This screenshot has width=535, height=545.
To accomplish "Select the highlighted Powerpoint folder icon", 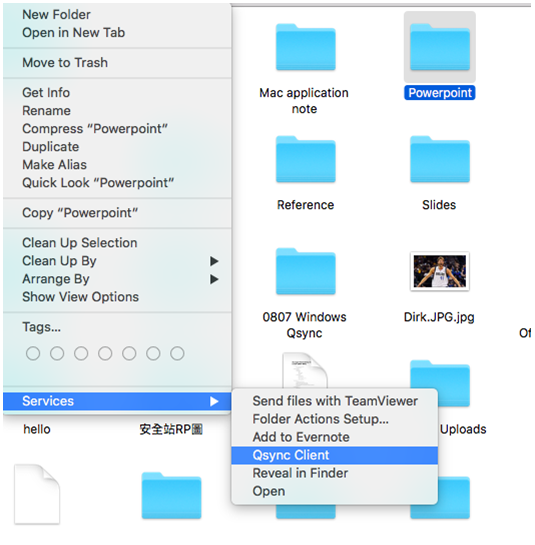I will tap(440, 47).
